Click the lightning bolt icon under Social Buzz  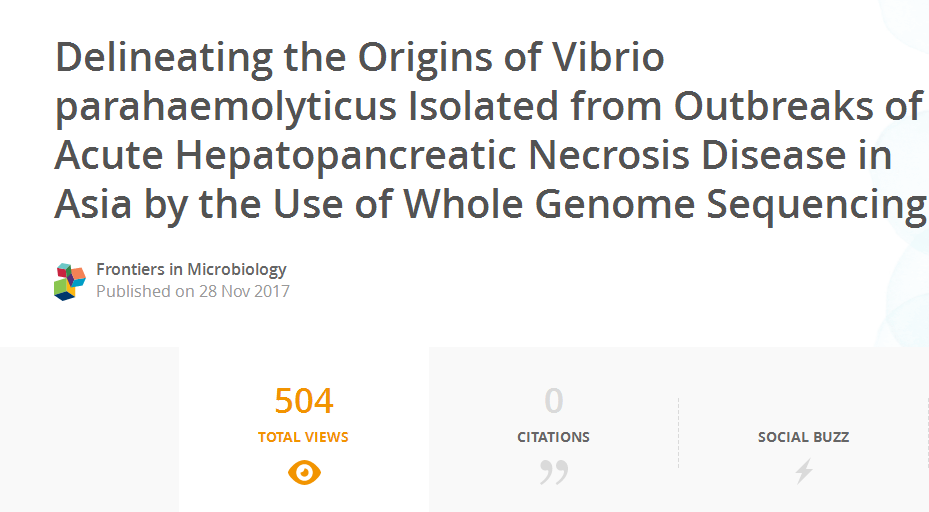[x=803, y=471]
